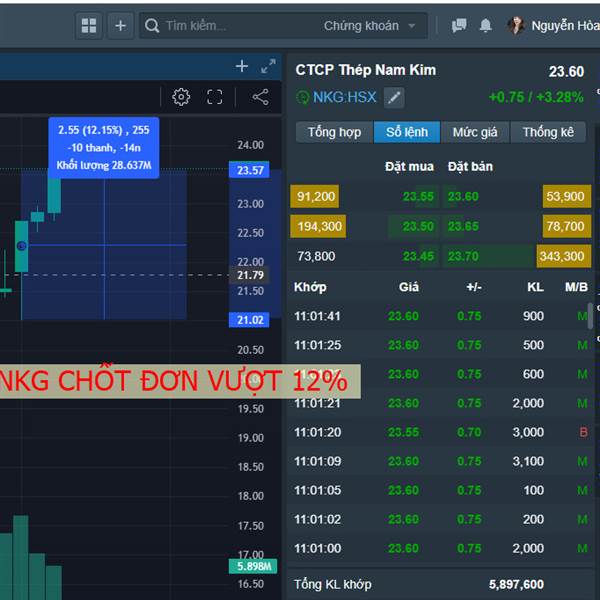Select the 11:01:05 trade row
Image resolution: width=600 pixels, height=600 pixels.
coord(440,490)
